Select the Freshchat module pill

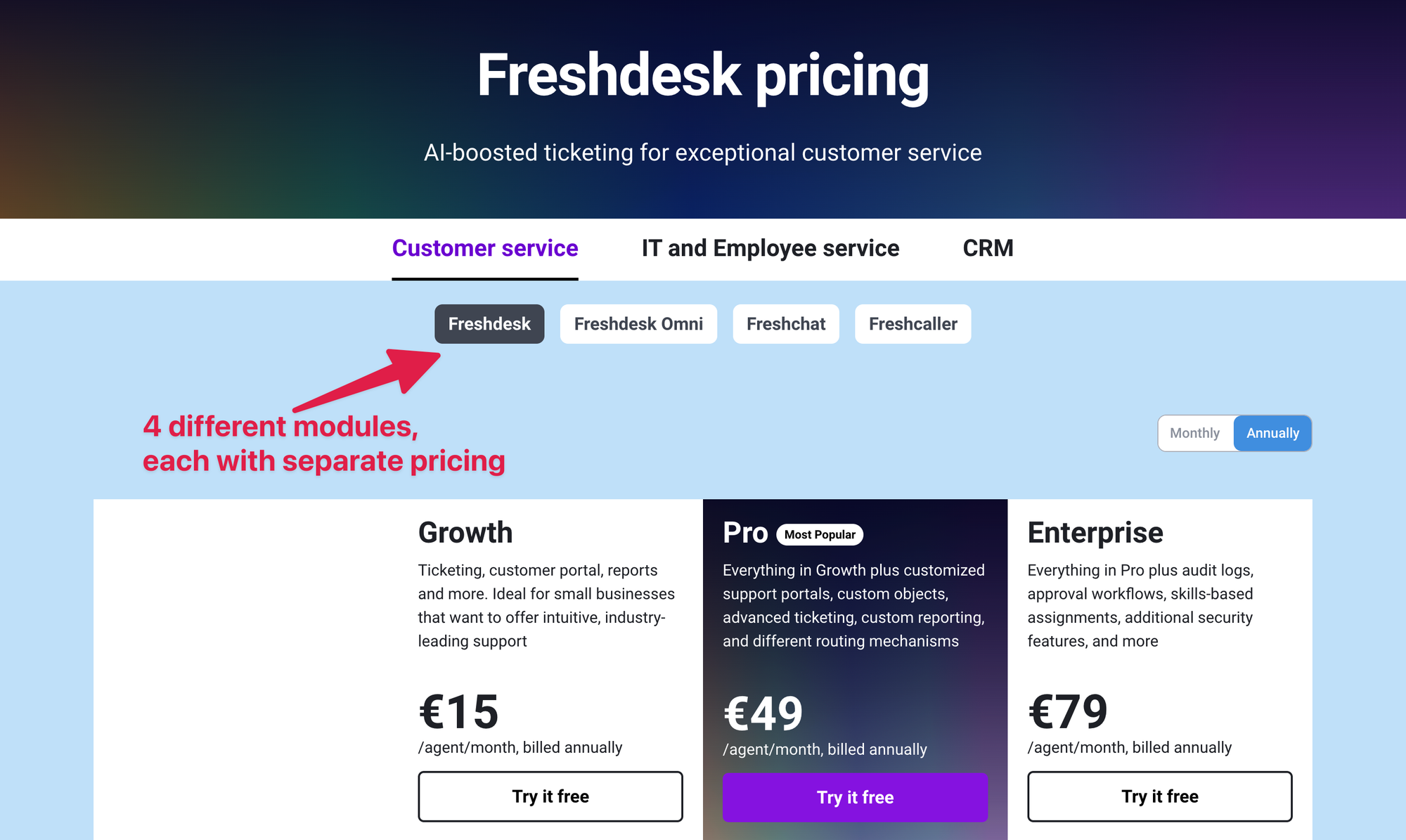click(785, 324)
